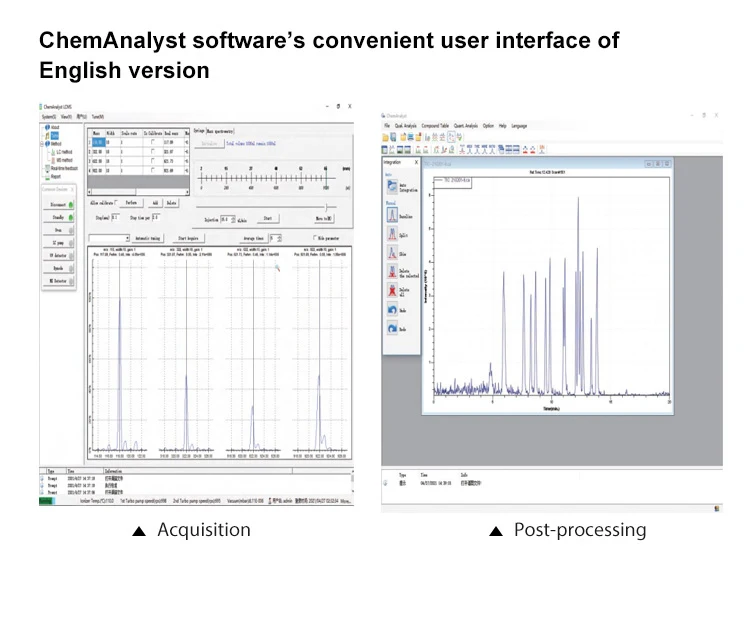This screenshot has width=750, height=625.
Task: Open the Option menu
Action: pyautogui.click(x=488, y=126)
